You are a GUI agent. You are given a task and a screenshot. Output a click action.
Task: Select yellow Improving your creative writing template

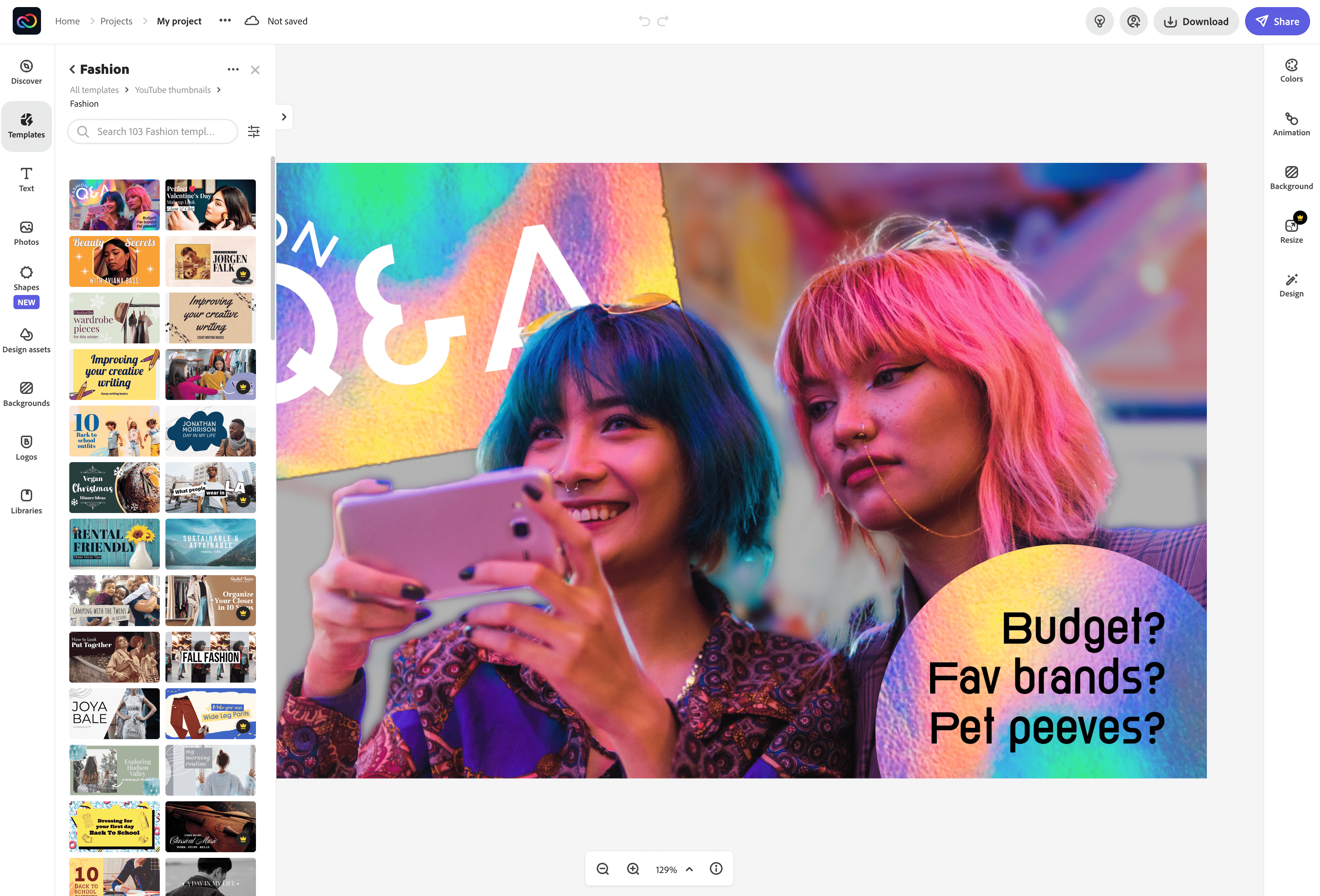(114, 375)
